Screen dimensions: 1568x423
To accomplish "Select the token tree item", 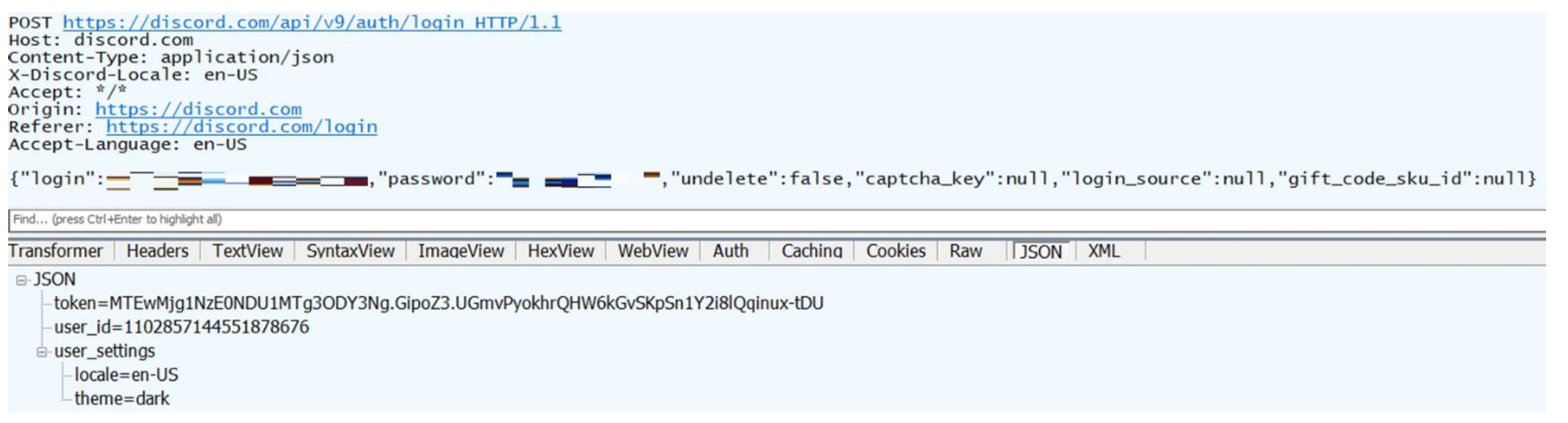I will tap(438, 303).
